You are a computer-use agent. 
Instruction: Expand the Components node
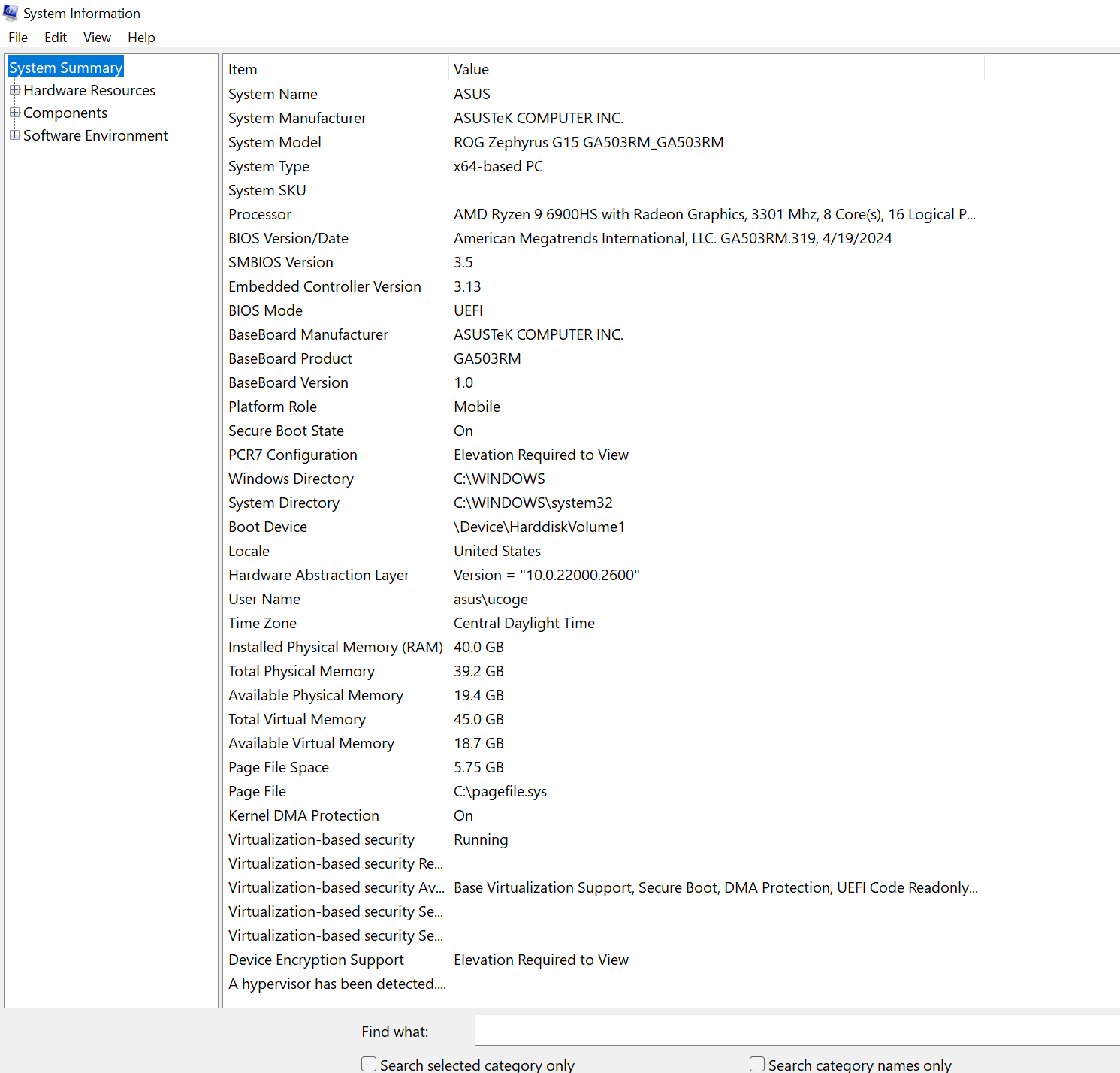[x=14, y=113]
